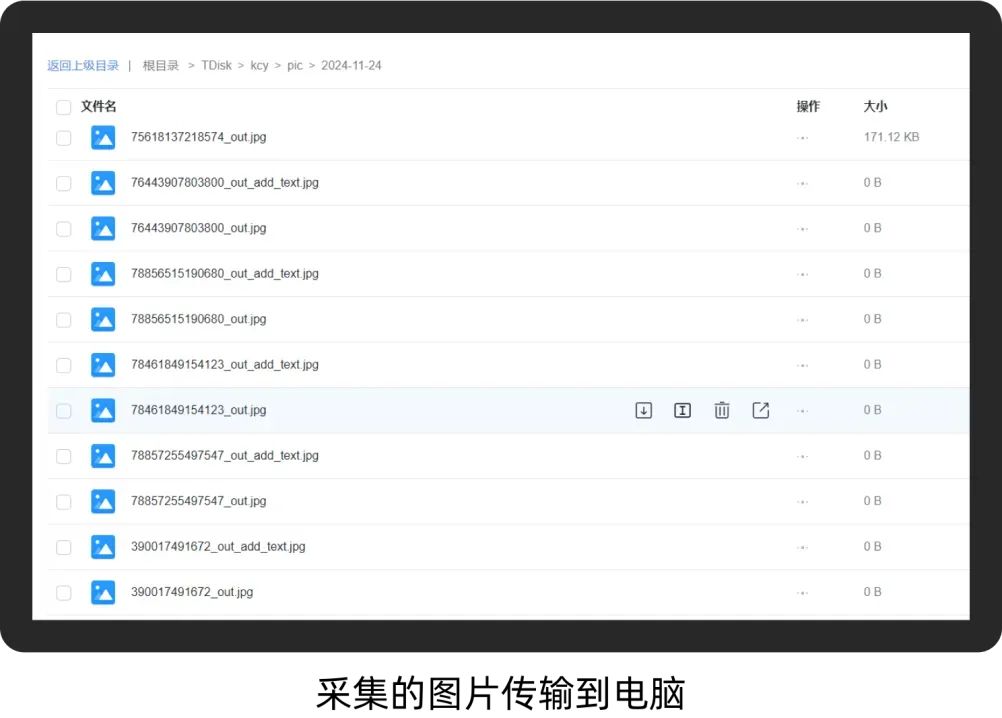This screenshot has height=718, width=1002.
Task: Open file 78856515190680_out.jpg by name
Action: pos(198,319)
